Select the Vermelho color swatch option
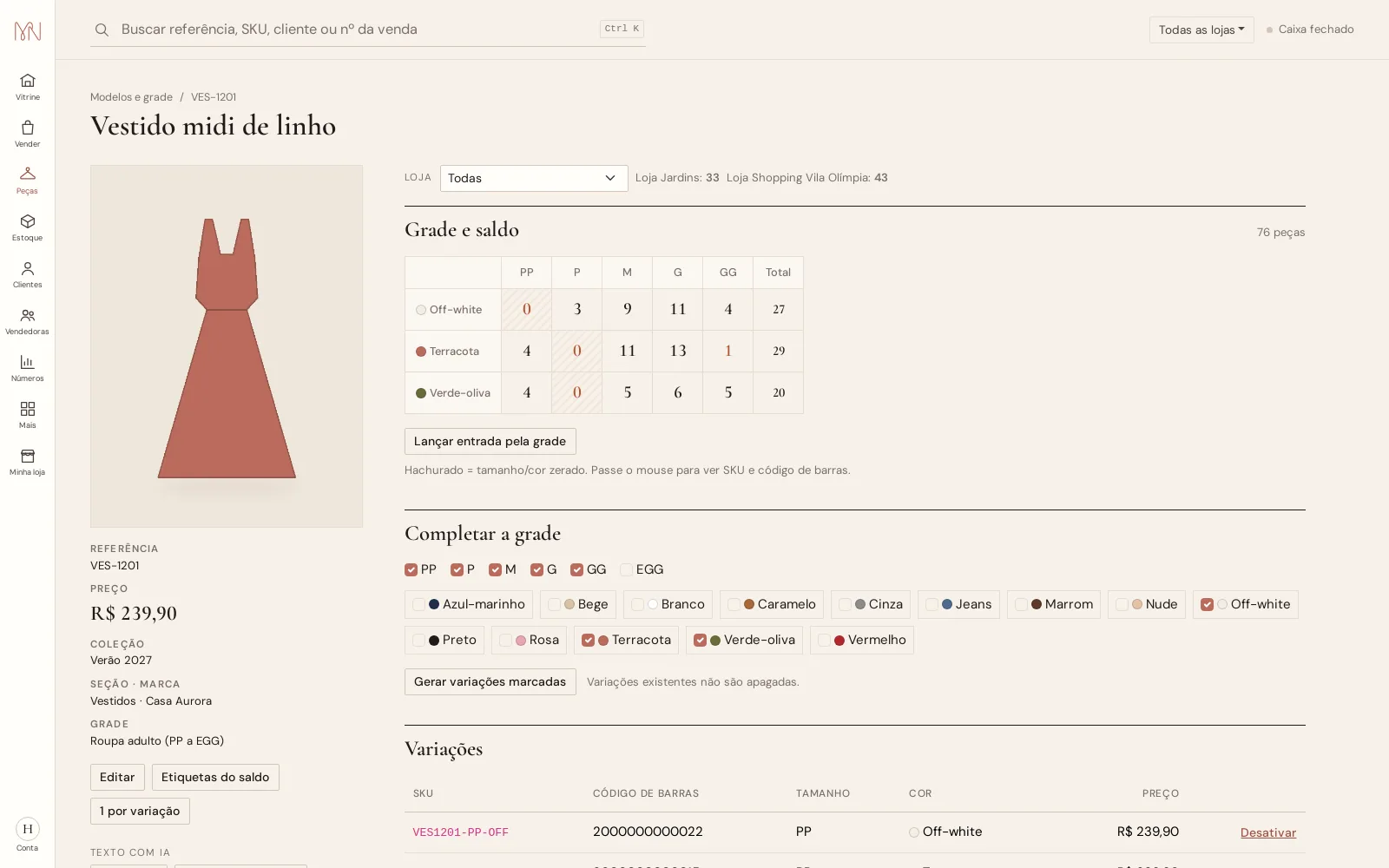The image size is (1389, 868). coord(862,640)
